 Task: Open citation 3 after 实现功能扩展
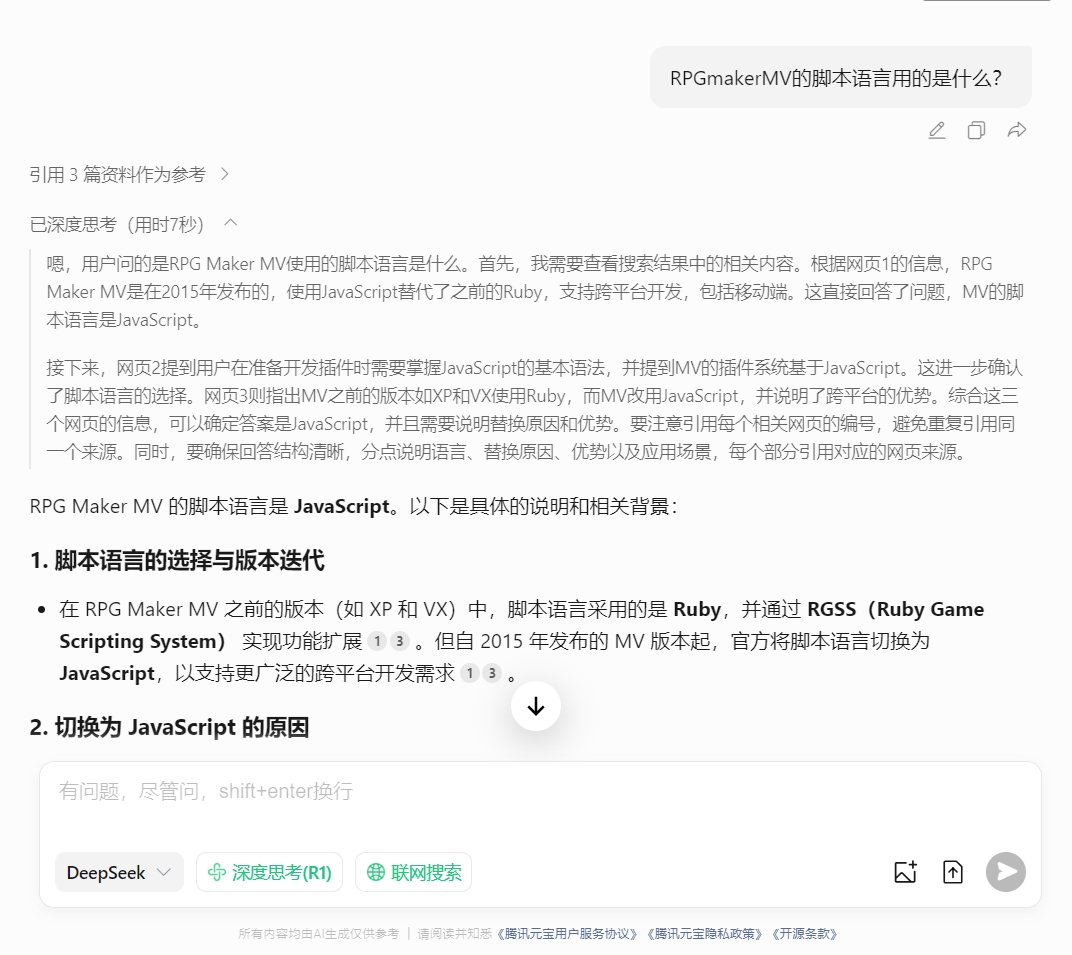400,641
